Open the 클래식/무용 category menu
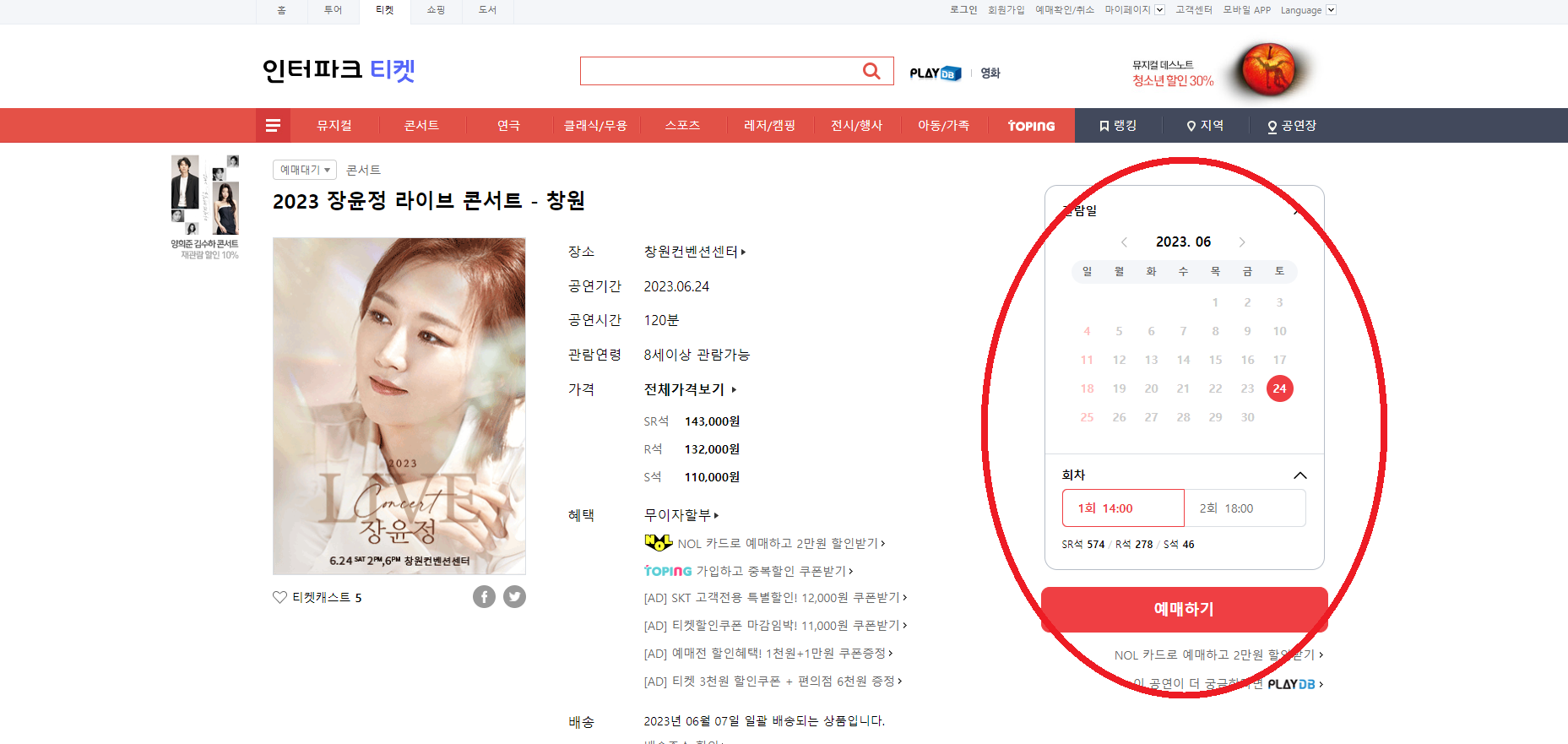The height and width of the screenshot is (744, 1568). [595, 126]
